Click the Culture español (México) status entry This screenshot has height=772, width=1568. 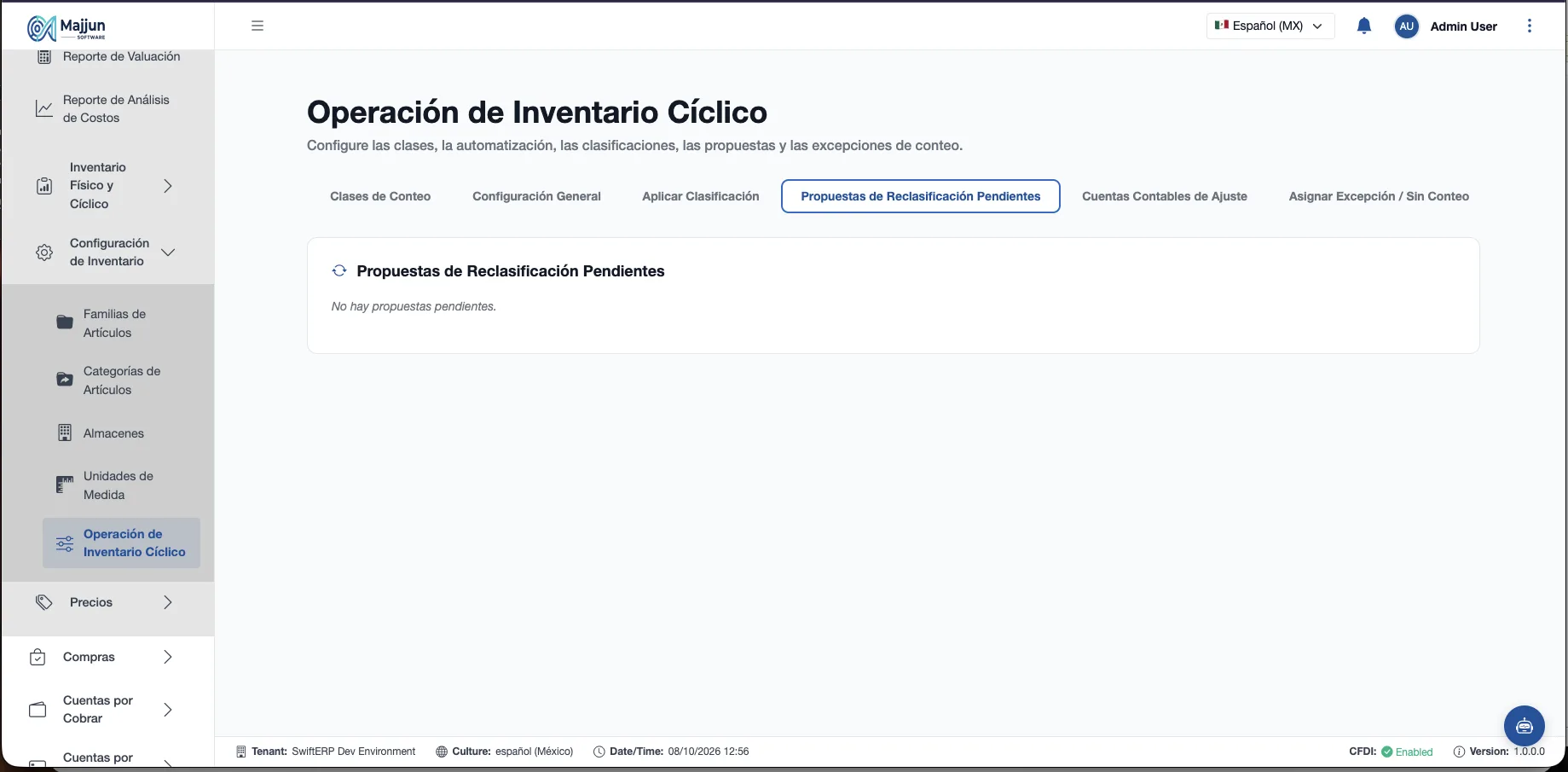(x=504, y=752)
